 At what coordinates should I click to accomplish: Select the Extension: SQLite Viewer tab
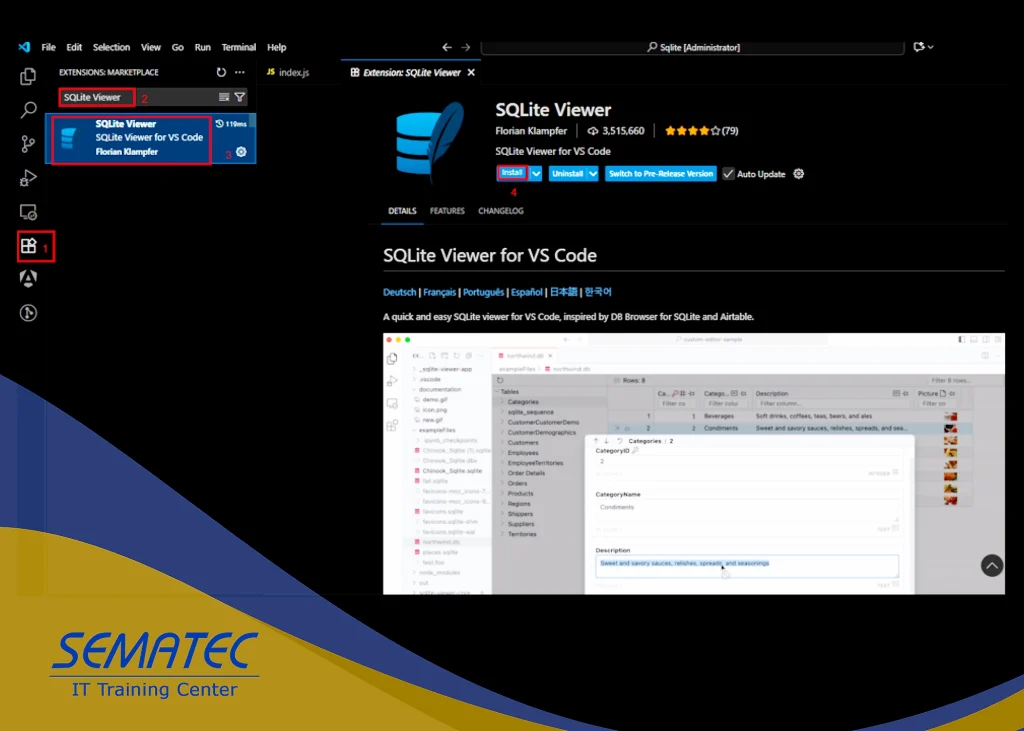tap(411, 73)
